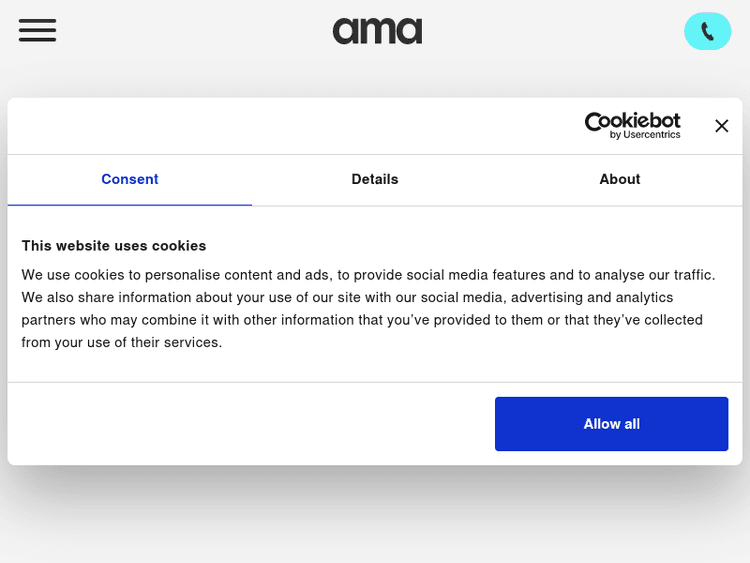Click empty dialog footer left of Allow all
Viewport: 750px width, 563px height.
click(x=250, y=424)
